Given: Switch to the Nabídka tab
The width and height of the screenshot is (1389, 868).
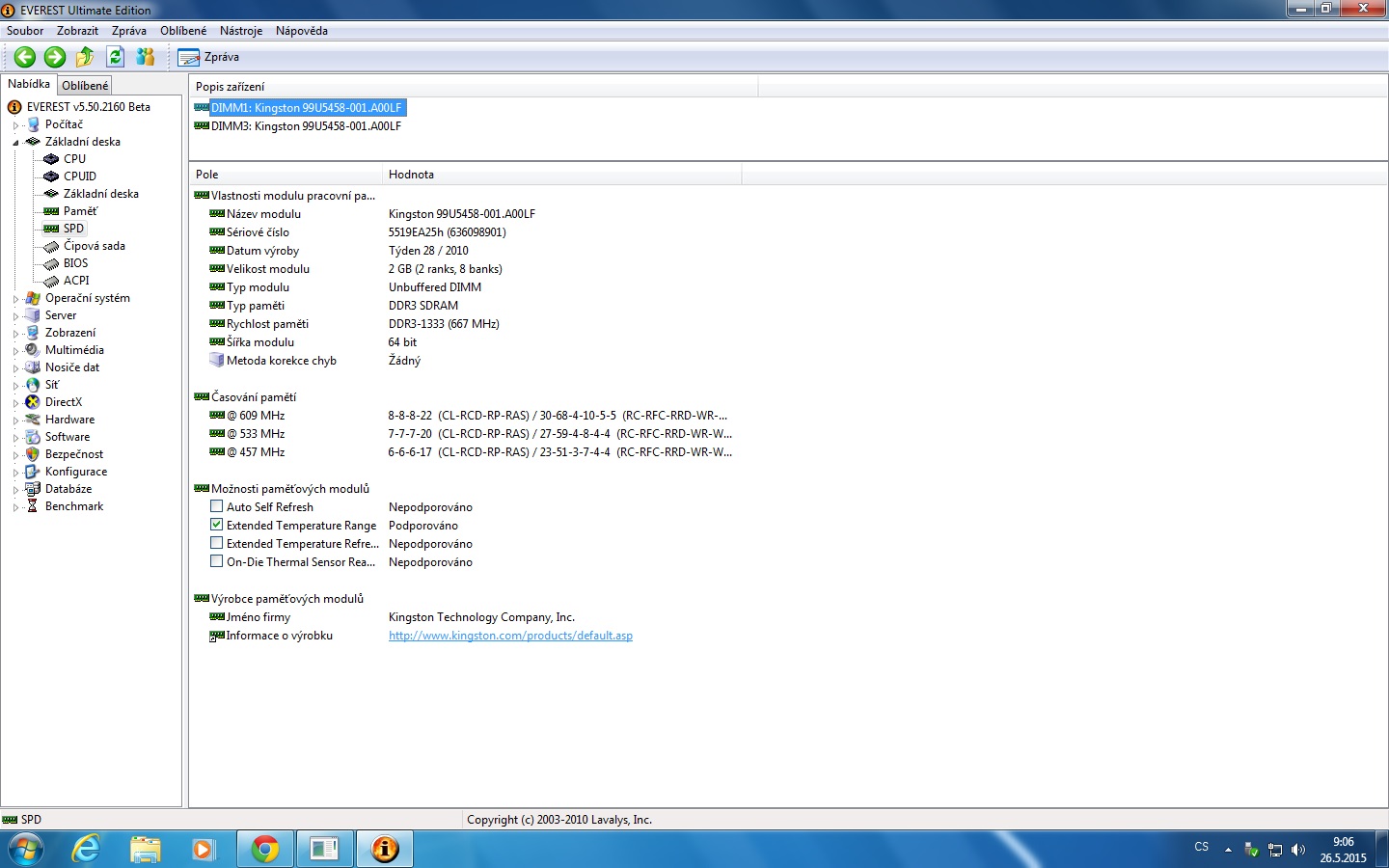Looking at the screenshot, I should (29, 84).
